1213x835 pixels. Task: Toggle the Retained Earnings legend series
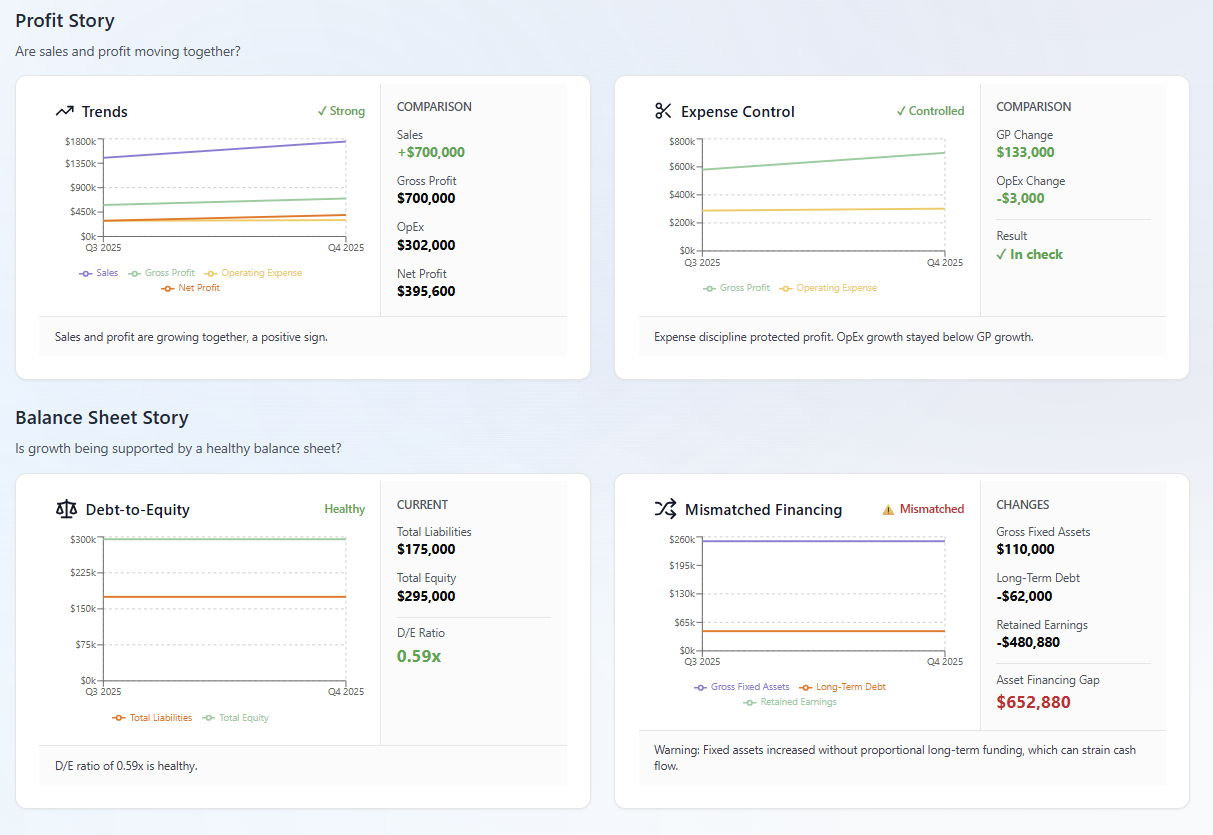[790, 702]
